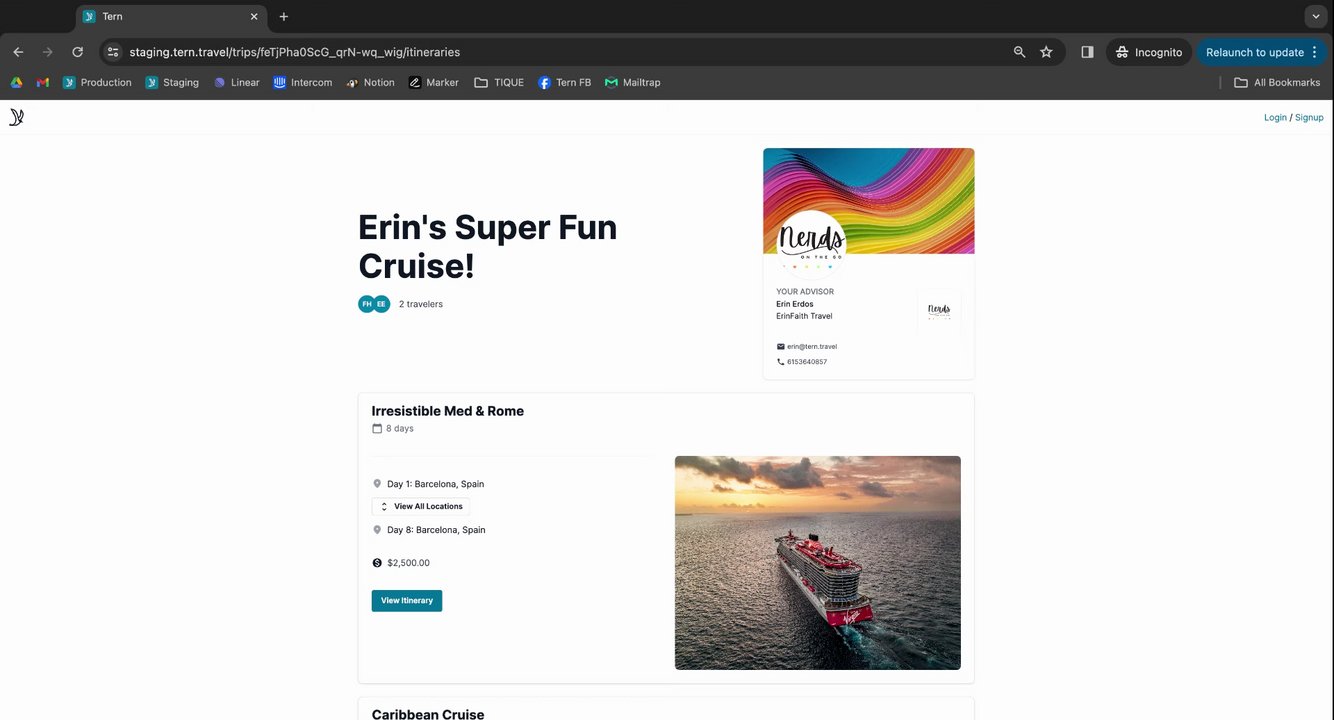
Task: Click the Tern bird logo in page header
Action: pyautogui.click(x=16, y=117)
